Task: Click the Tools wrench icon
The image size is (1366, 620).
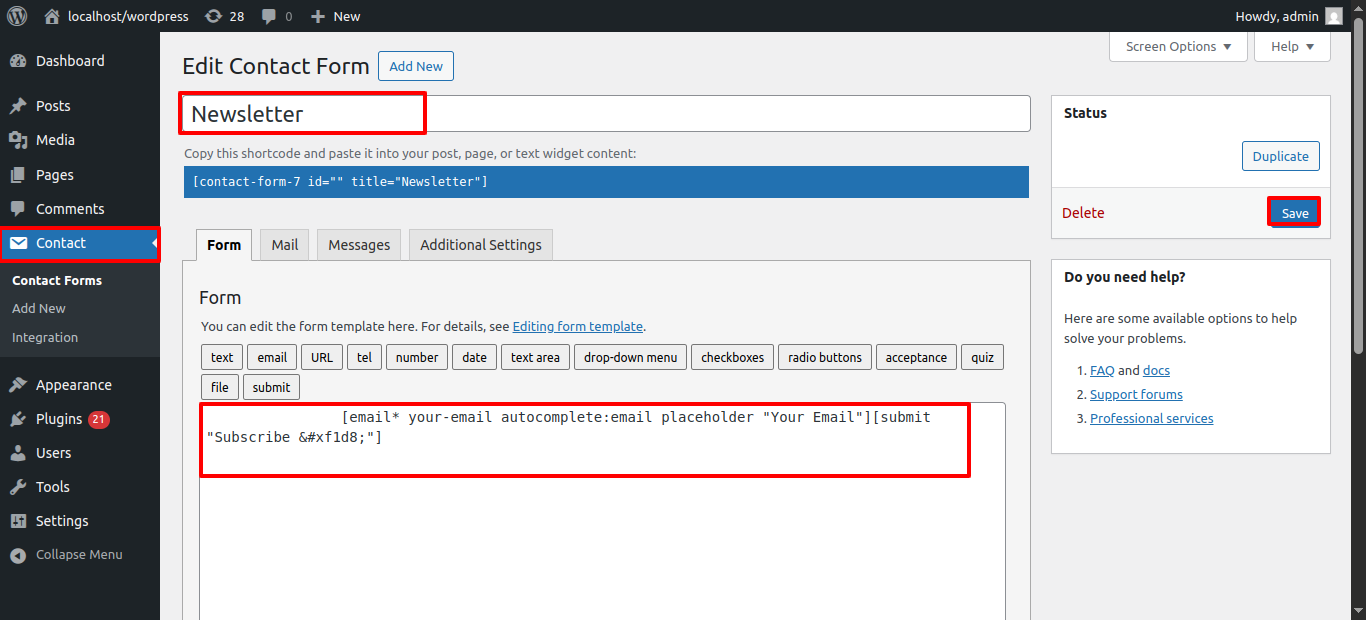Action: tap(18, 487)
